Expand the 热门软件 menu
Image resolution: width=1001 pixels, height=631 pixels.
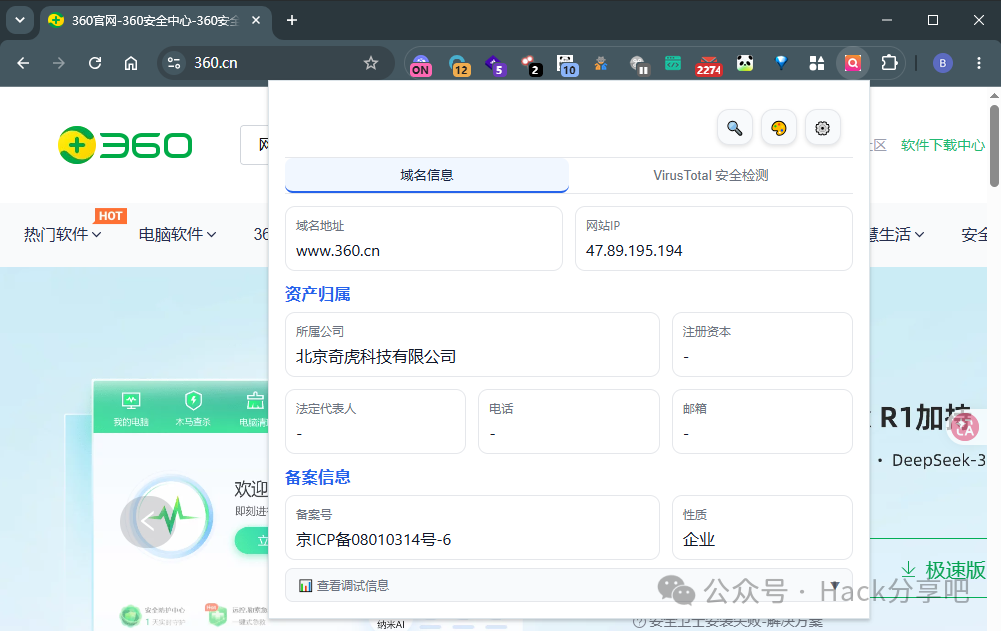pos(63,234)
